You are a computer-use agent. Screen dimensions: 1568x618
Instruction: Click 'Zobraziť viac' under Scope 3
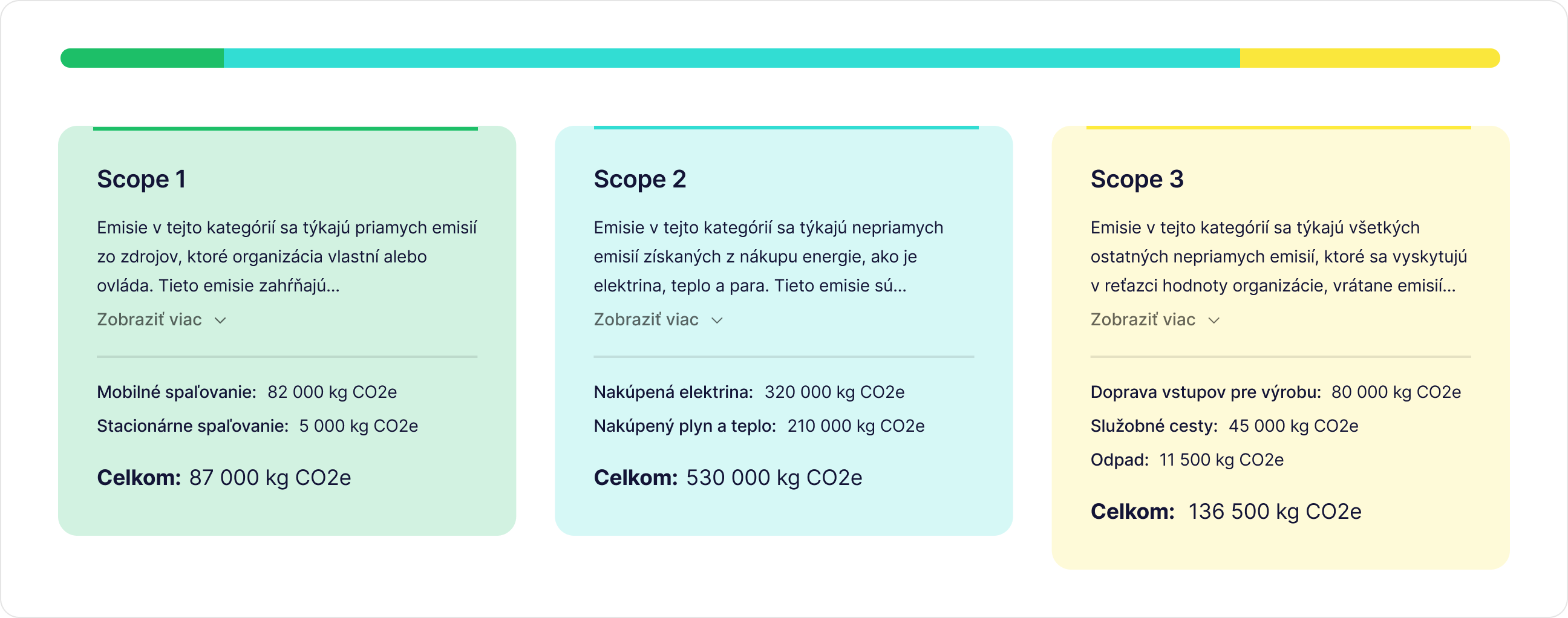point(1143,319)
